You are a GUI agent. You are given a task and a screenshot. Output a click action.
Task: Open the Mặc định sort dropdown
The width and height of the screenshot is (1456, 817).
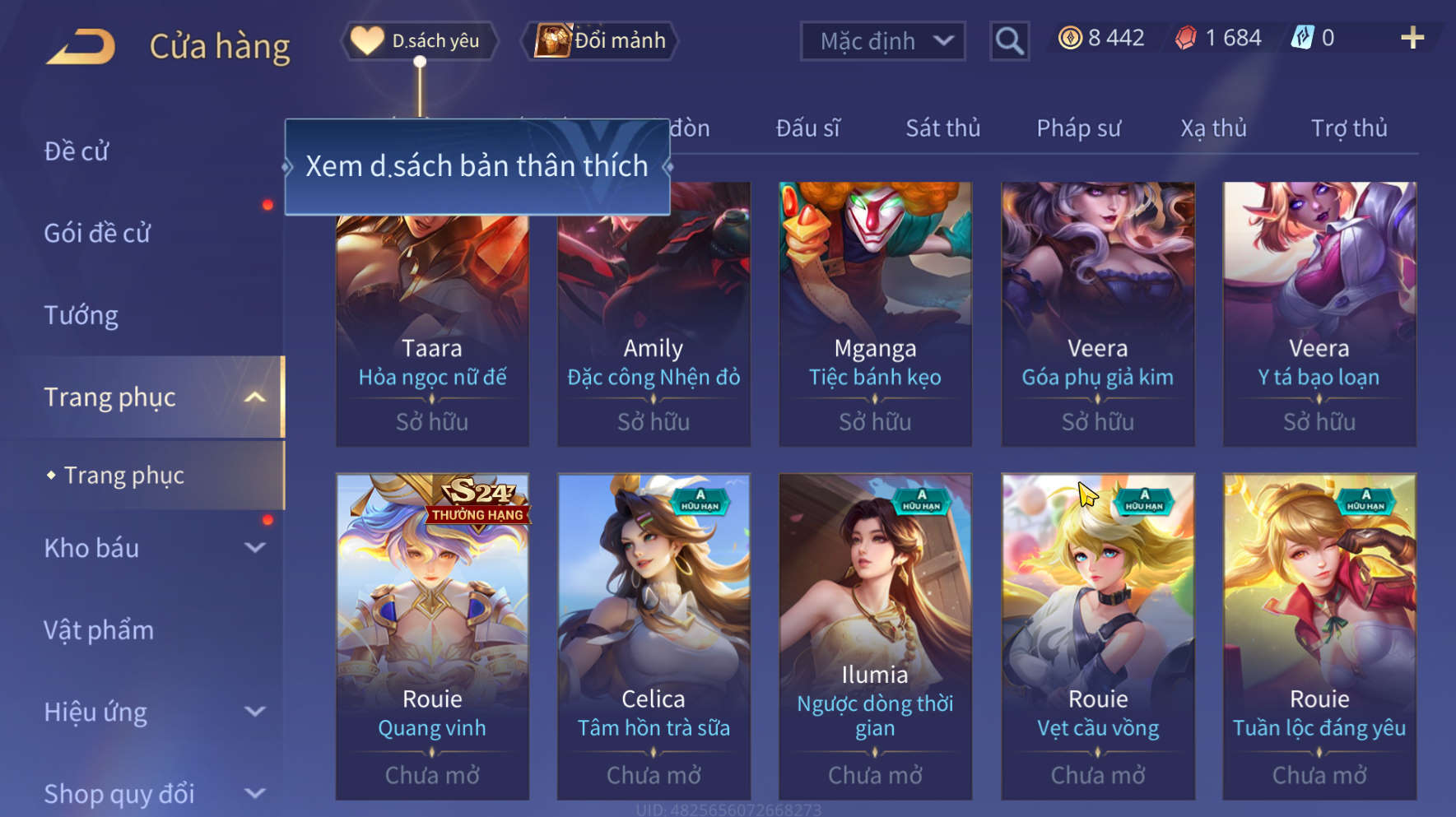pos(882,40)
